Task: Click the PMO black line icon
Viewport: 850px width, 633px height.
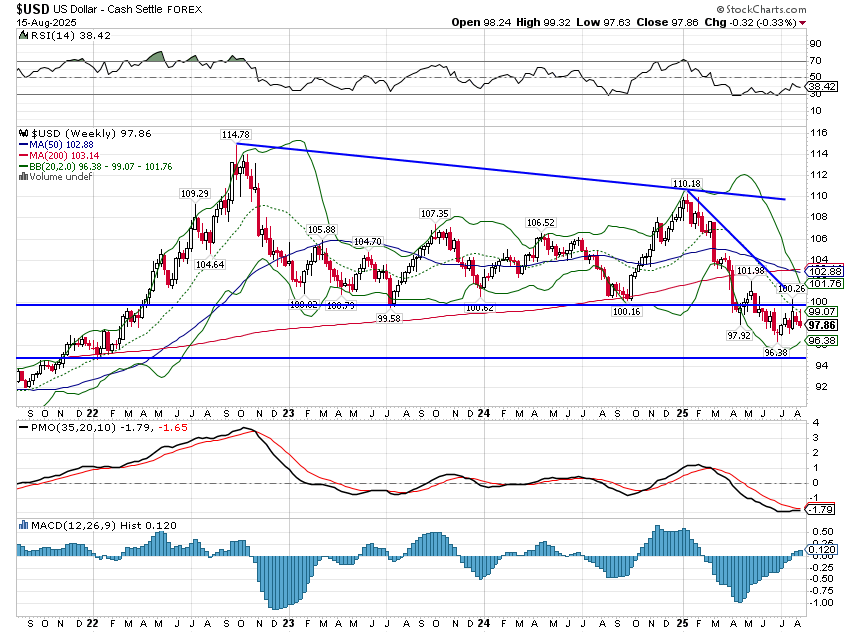Action: (22, 428)
